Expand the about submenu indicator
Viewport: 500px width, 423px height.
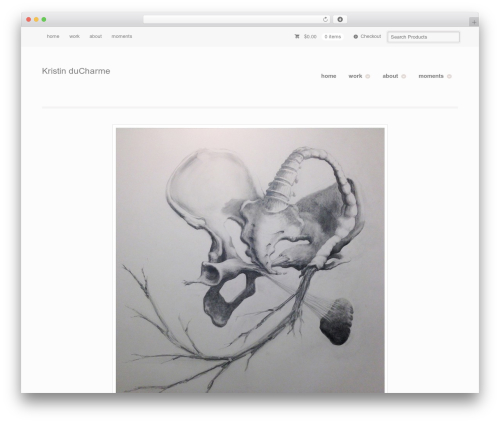(x=404, y=76)
